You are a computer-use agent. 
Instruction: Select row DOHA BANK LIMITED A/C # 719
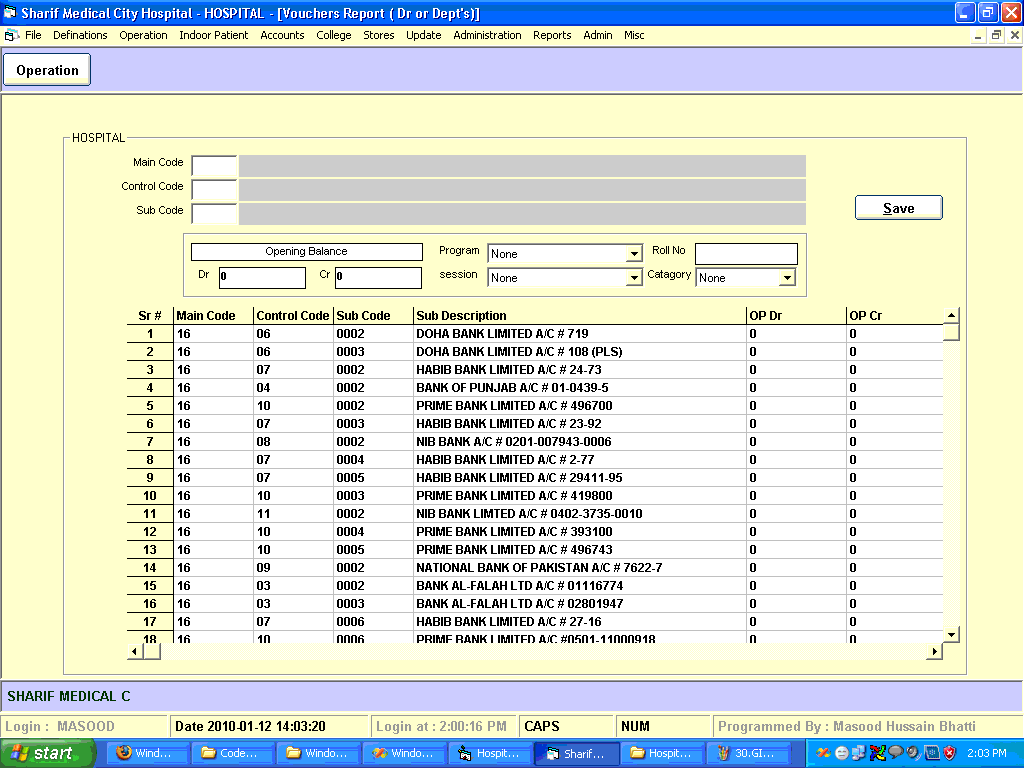click(535, 334)
